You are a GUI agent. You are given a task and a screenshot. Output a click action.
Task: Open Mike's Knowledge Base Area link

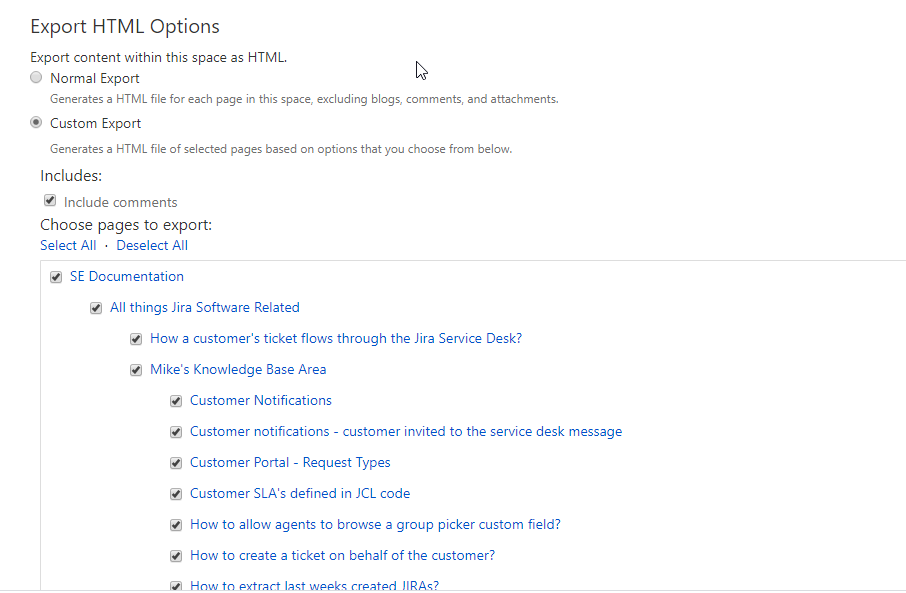[238, 369]
